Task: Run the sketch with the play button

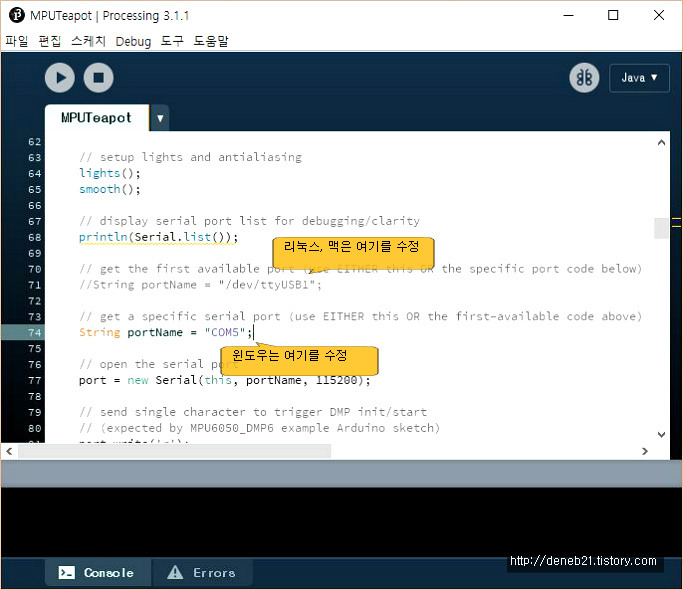Action: pos(60,78)
